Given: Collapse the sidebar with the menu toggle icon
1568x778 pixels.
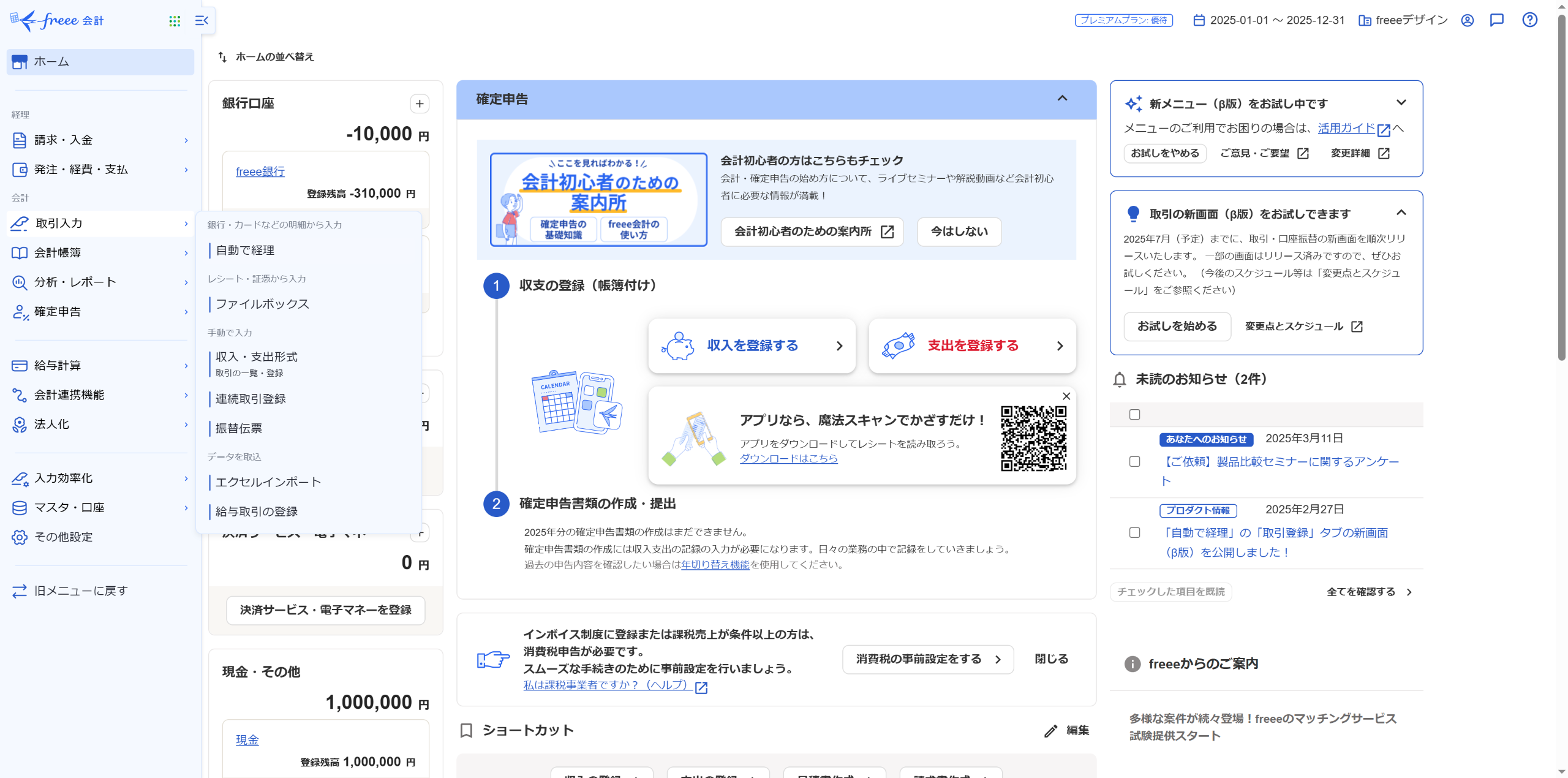Looking at the screenshot, I should click(x=202, y=21).
